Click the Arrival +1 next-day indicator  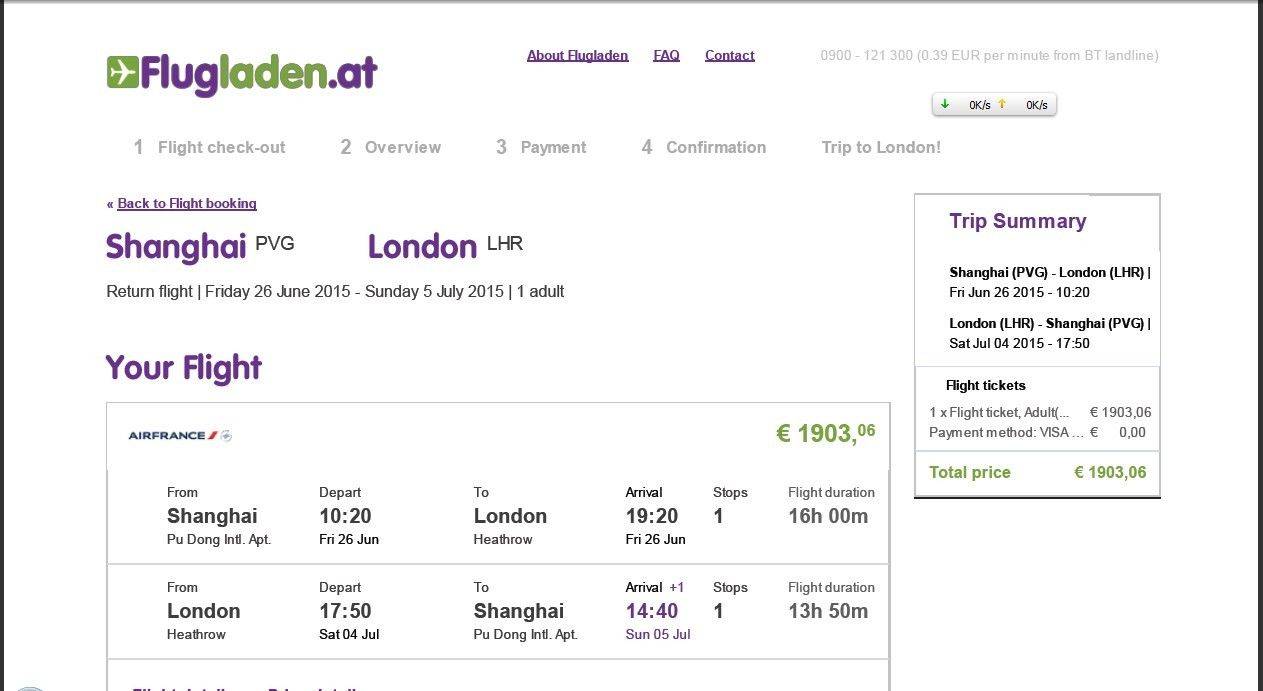click(x=677, y=587)
